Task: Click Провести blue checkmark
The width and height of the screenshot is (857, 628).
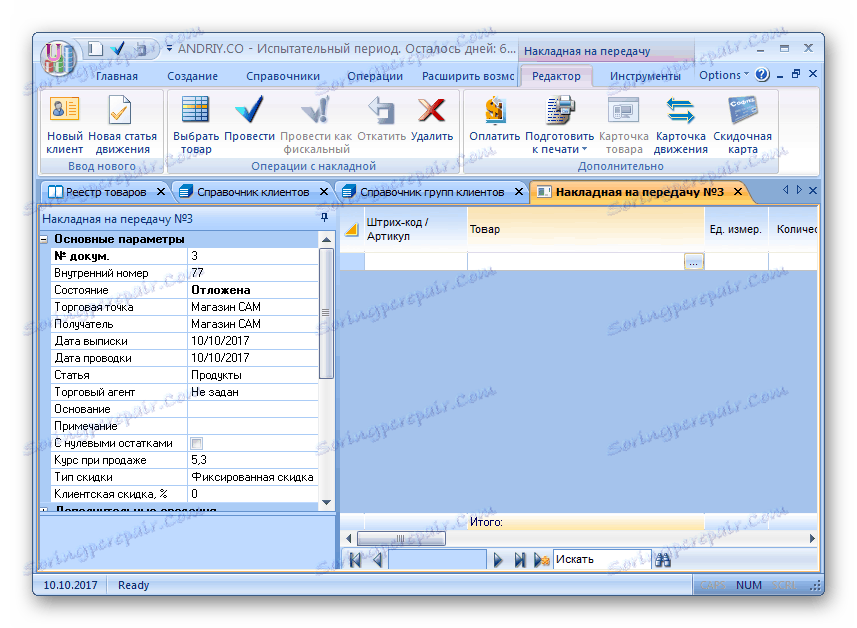Action: pos(249,109)
